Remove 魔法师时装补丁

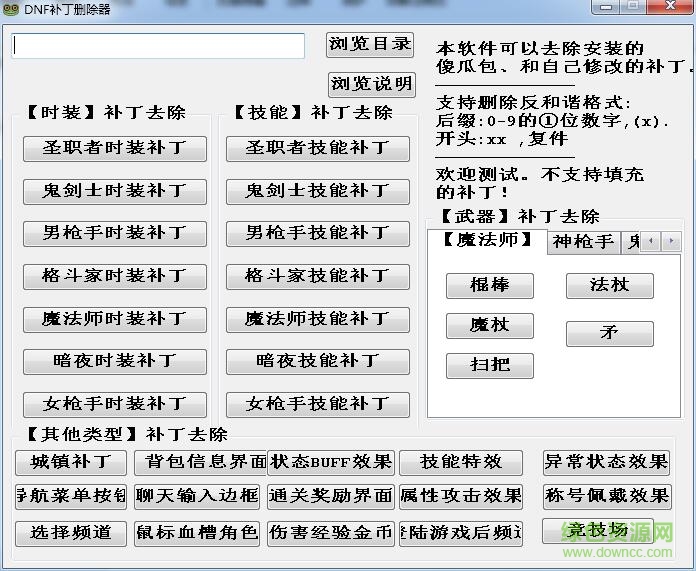[115, 320]
